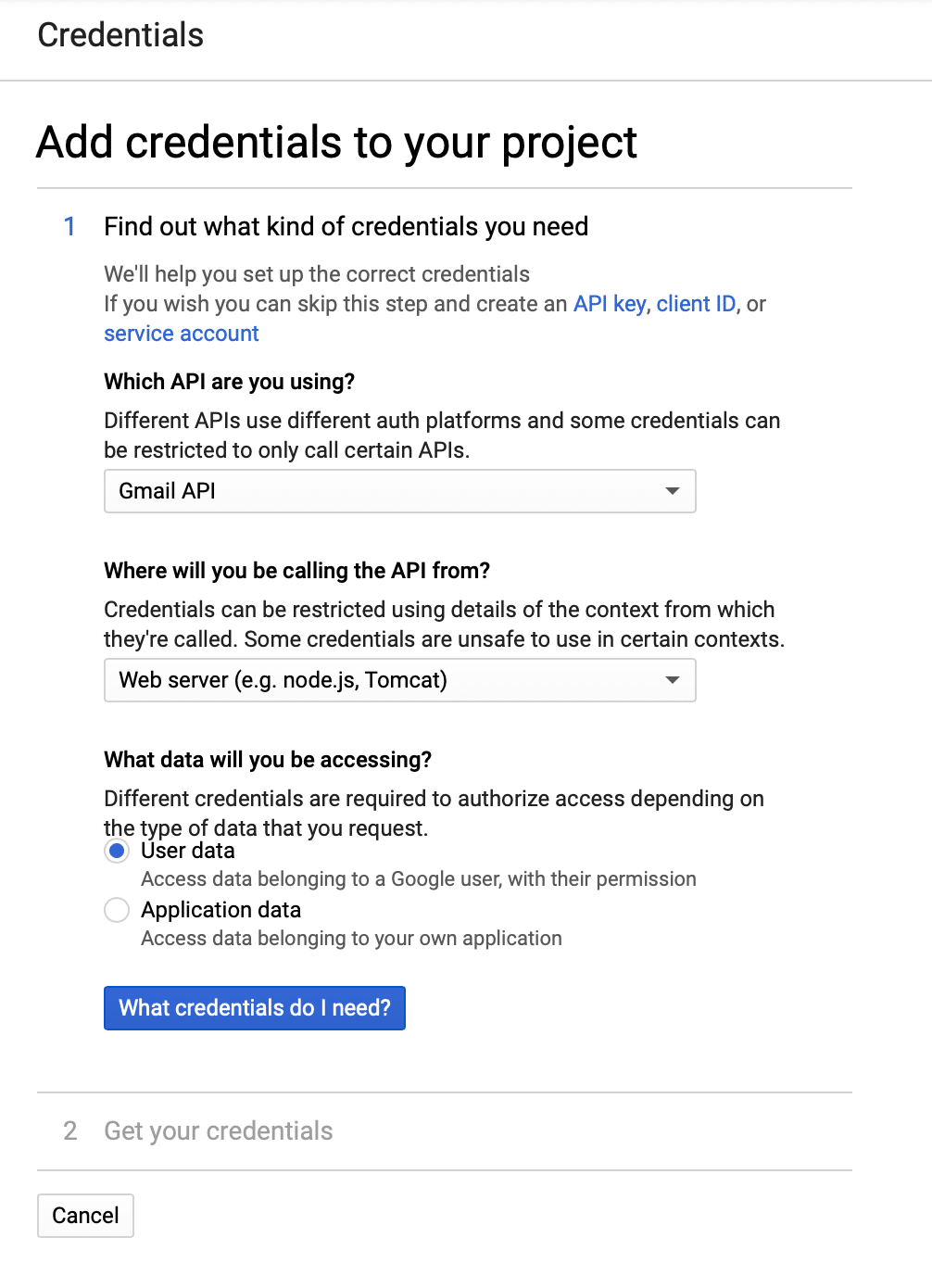Screen dimensions: 932x1288
Task: Open the API key link
Action: pyautogui.click(x=610, y=304)
